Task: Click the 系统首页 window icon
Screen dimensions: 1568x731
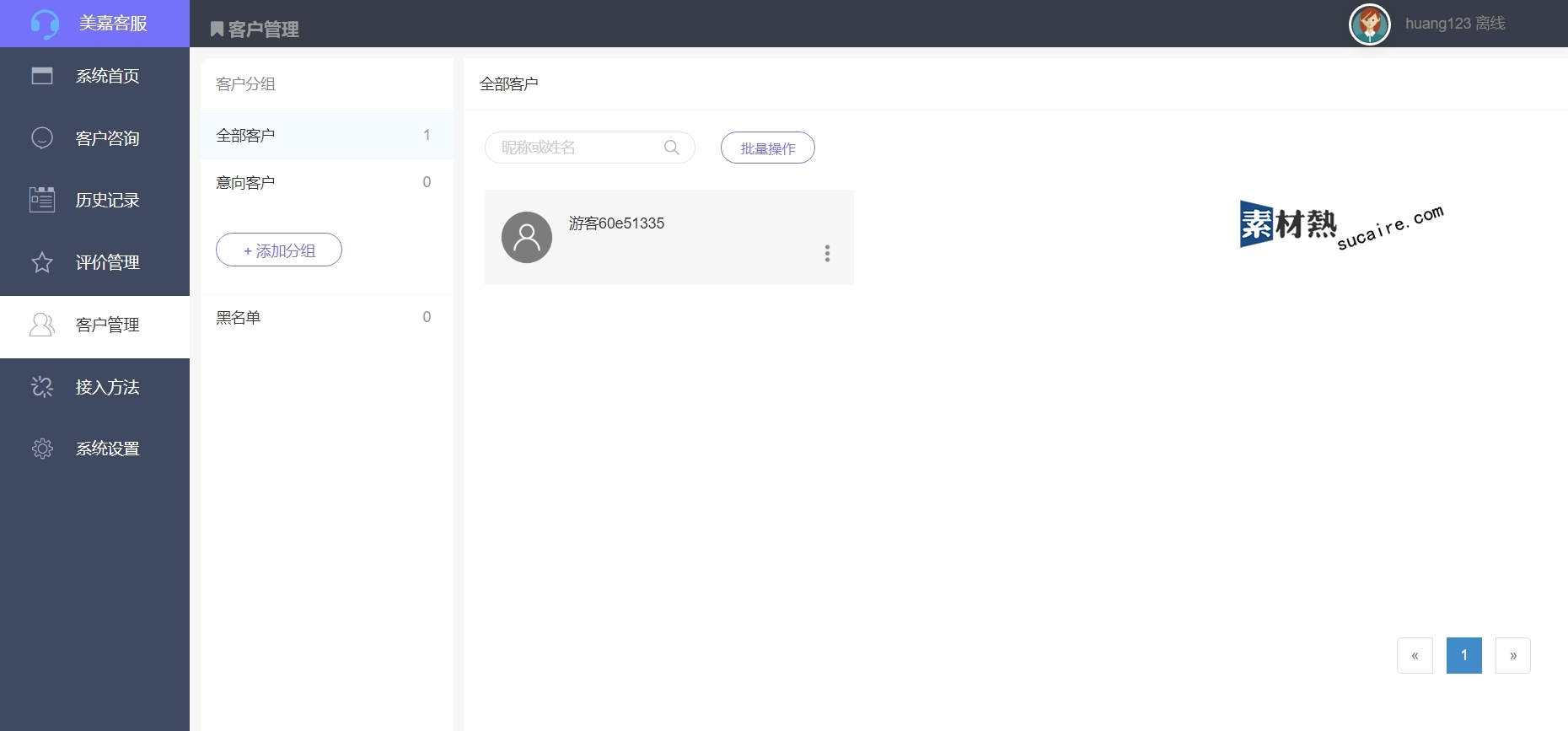Action: point(42,76)
